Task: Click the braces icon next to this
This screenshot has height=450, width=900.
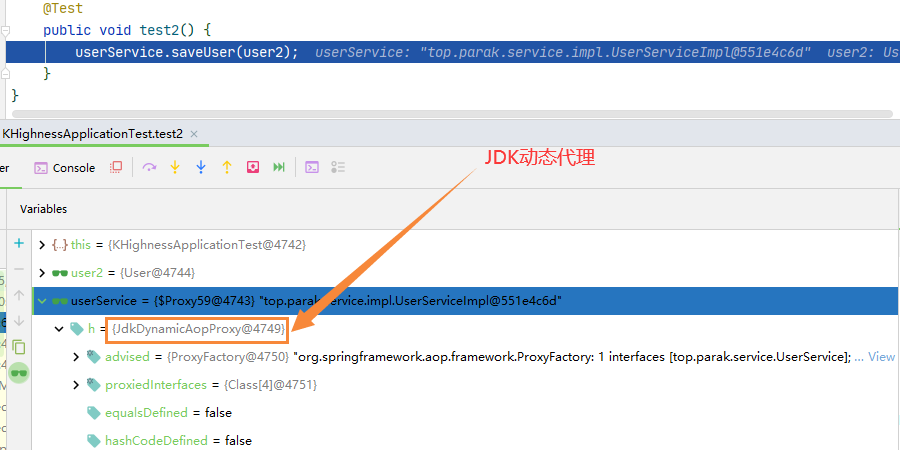Action: 60,245
